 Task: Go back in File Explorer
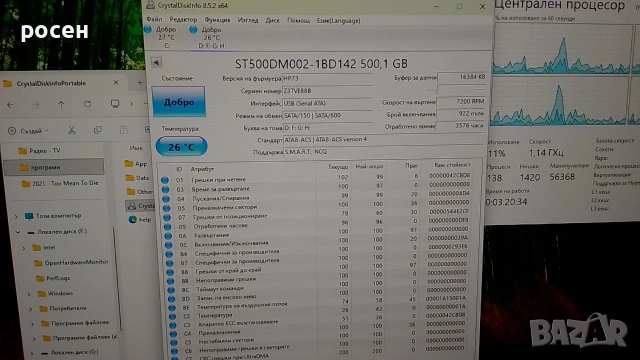click(x=11, y=104)
